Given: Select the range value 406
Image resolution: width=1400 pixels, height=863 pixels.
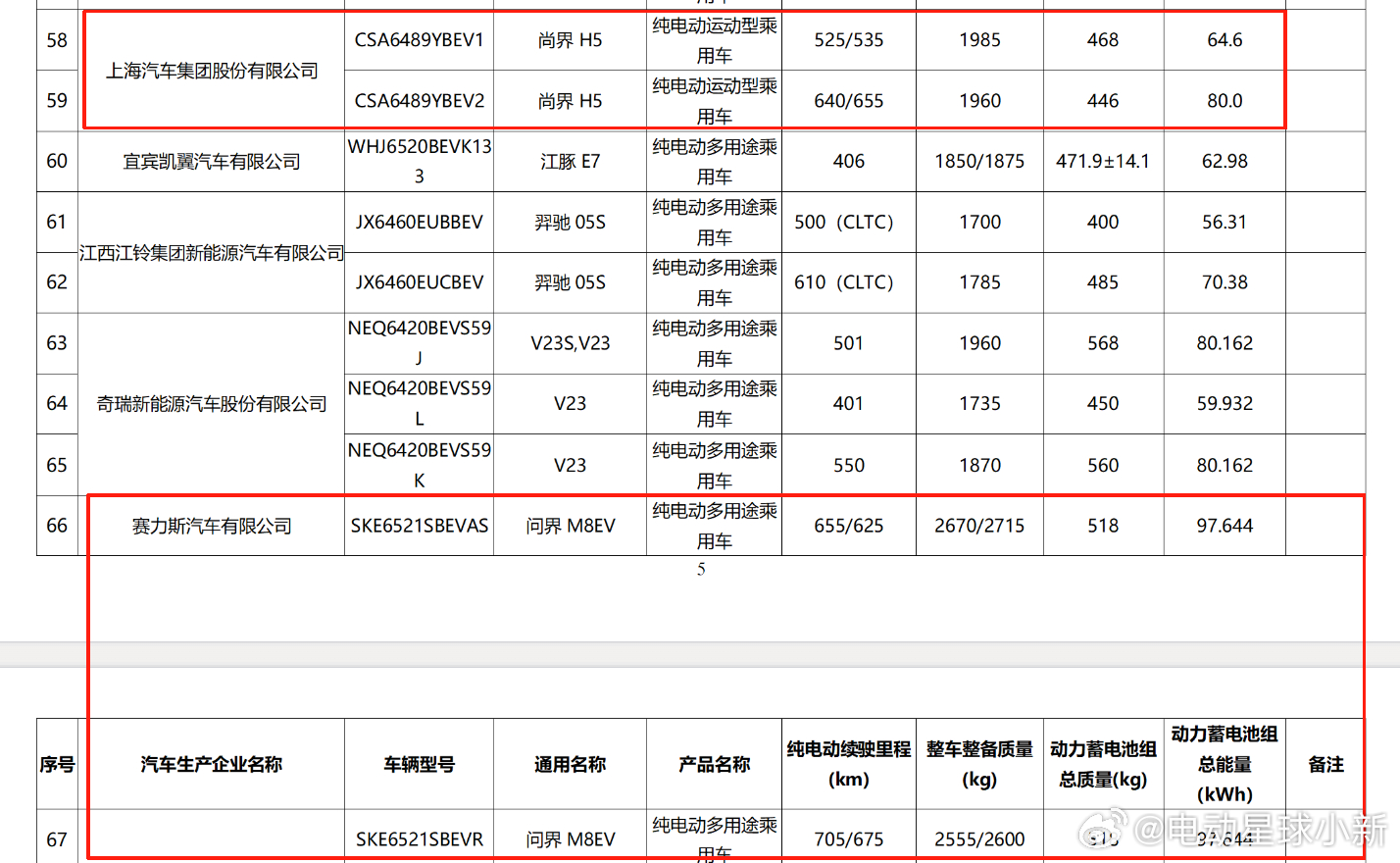Looking at the screenshot, I should [849, 162].
